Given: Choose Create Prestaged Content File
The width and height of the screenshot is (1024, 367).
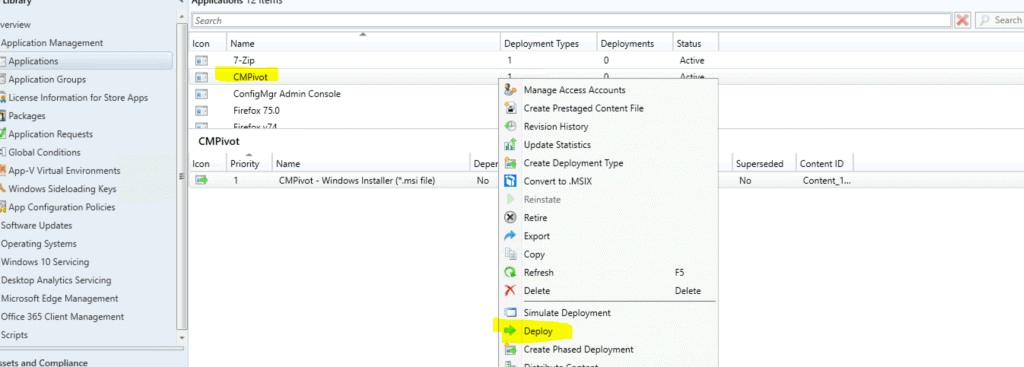Looking at the screenshot, I should click(x=583, y=108).
